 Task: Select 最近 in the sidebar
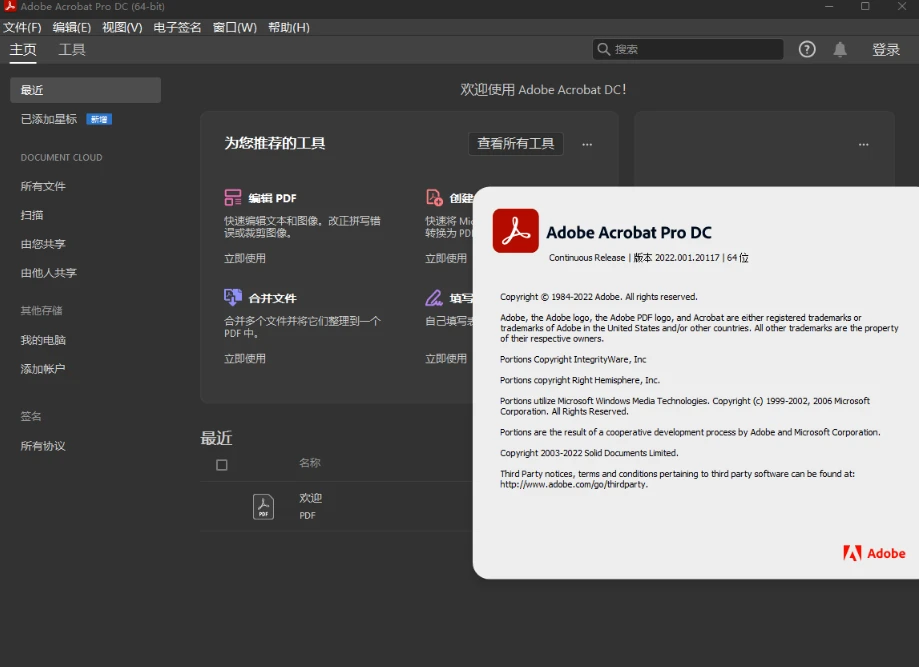click(x=86, y=90)
